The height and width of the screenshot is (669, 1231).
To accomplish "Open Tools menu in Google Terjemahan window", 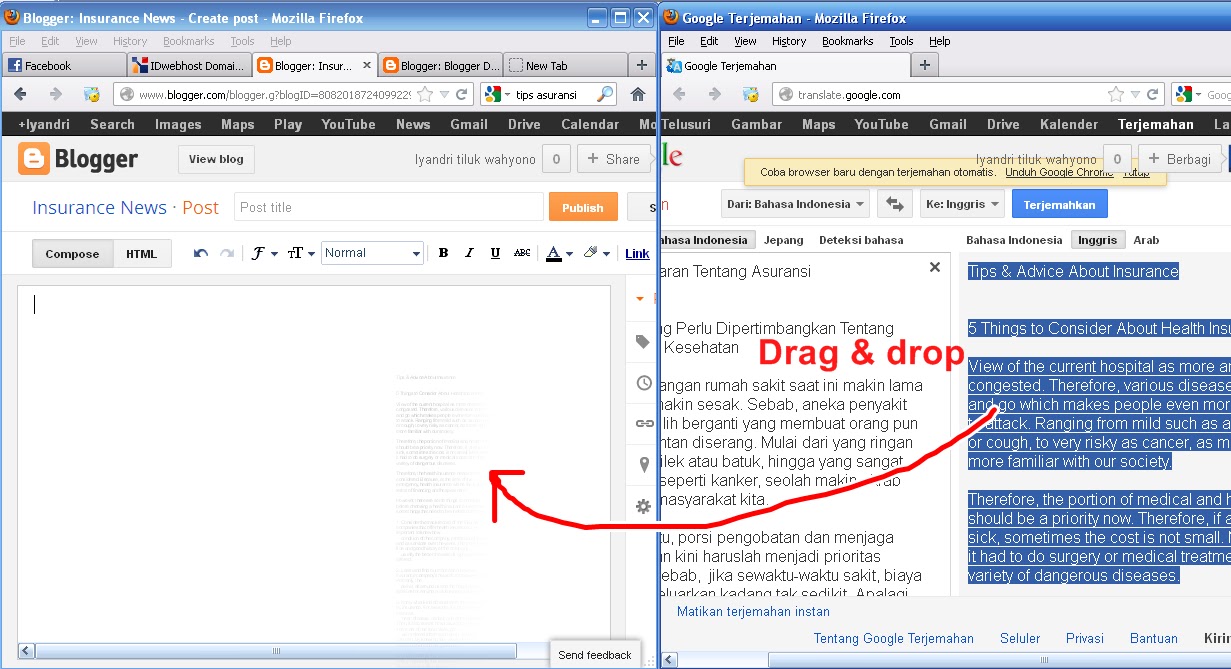I will point(902,41).
